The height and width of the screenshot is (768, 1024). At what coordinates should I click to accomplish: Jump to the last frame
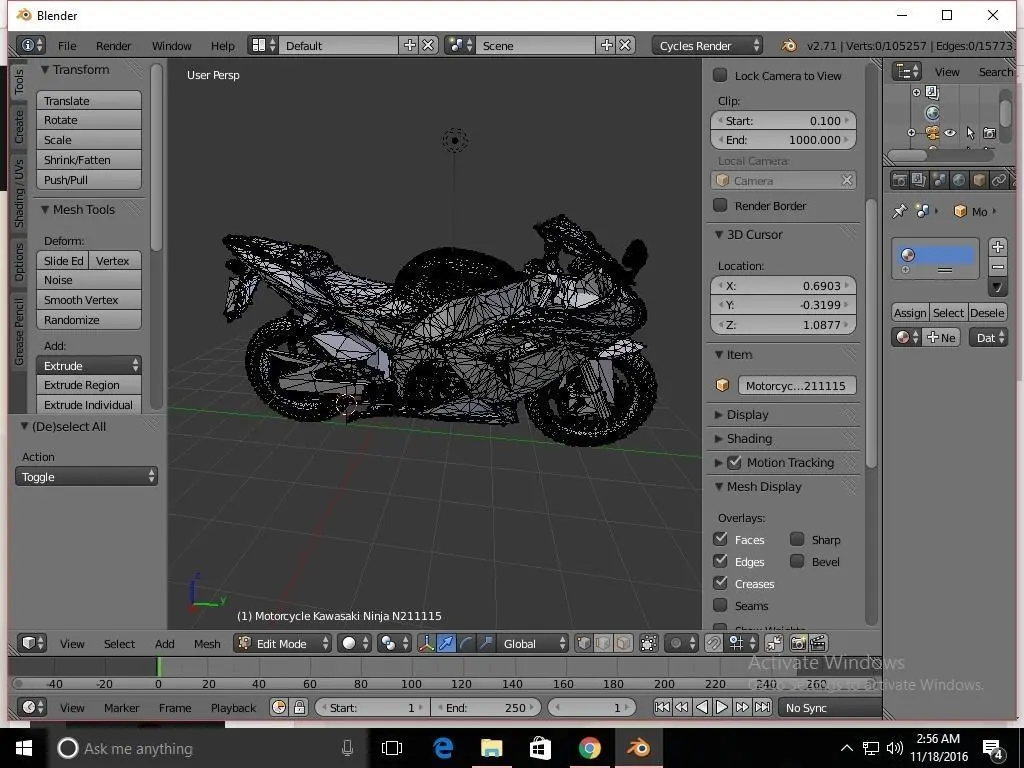click(762, 707)
